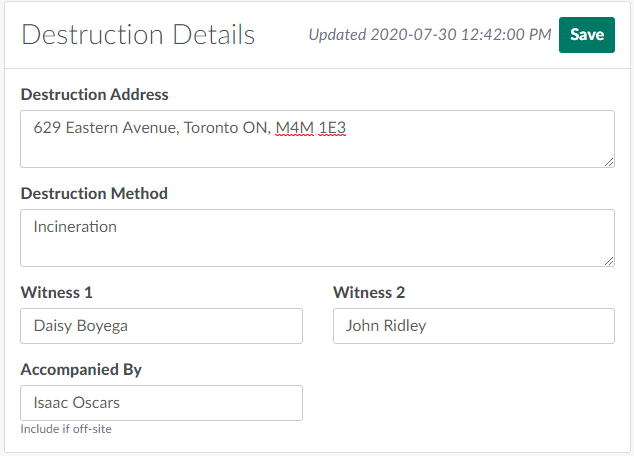Click the underlined postal code part 1E3
Viewport: 634px width, 456px height.
[332, 128]
